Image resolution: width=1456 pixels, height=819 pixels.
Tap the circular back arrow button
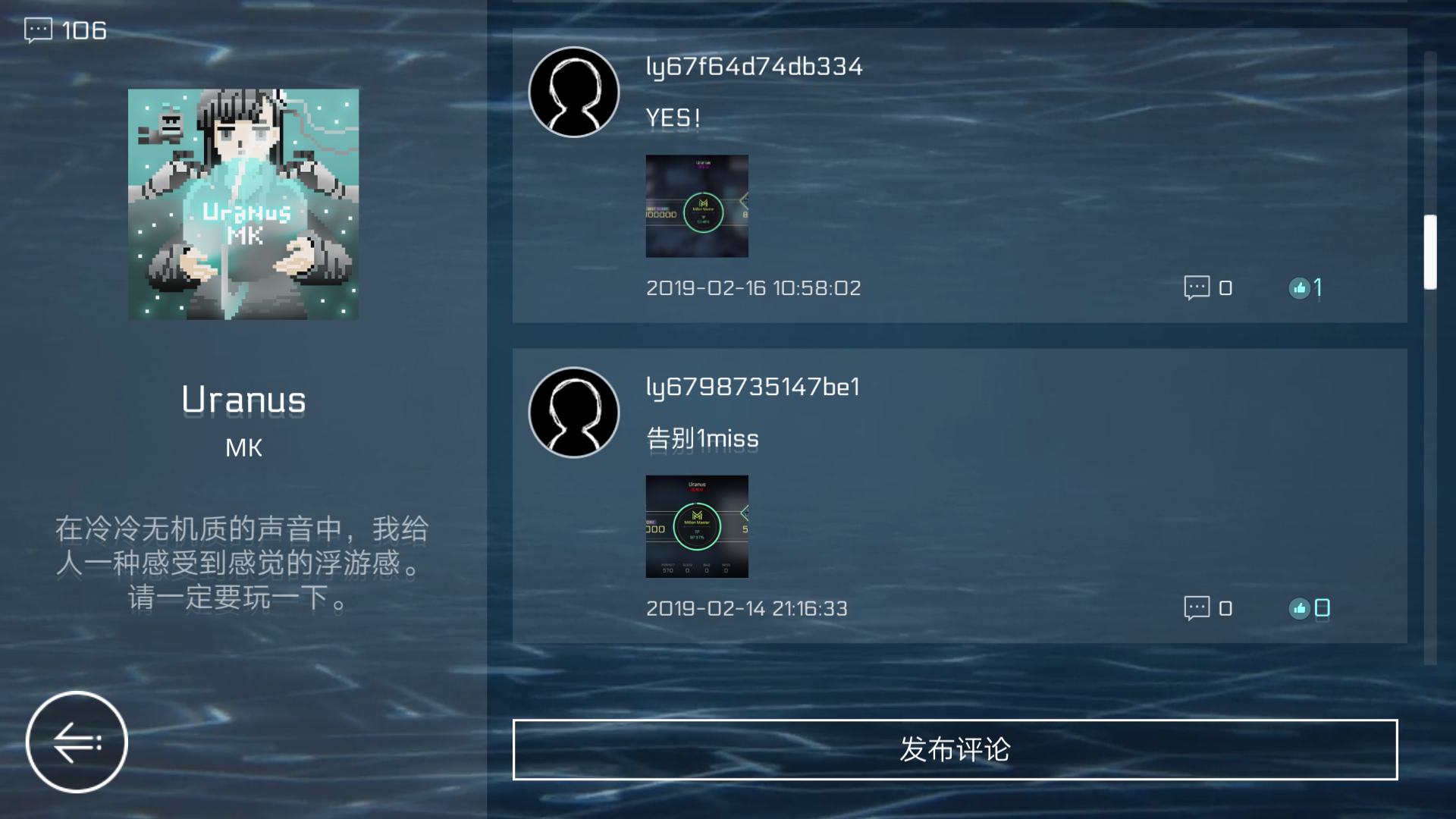(77, 742)
